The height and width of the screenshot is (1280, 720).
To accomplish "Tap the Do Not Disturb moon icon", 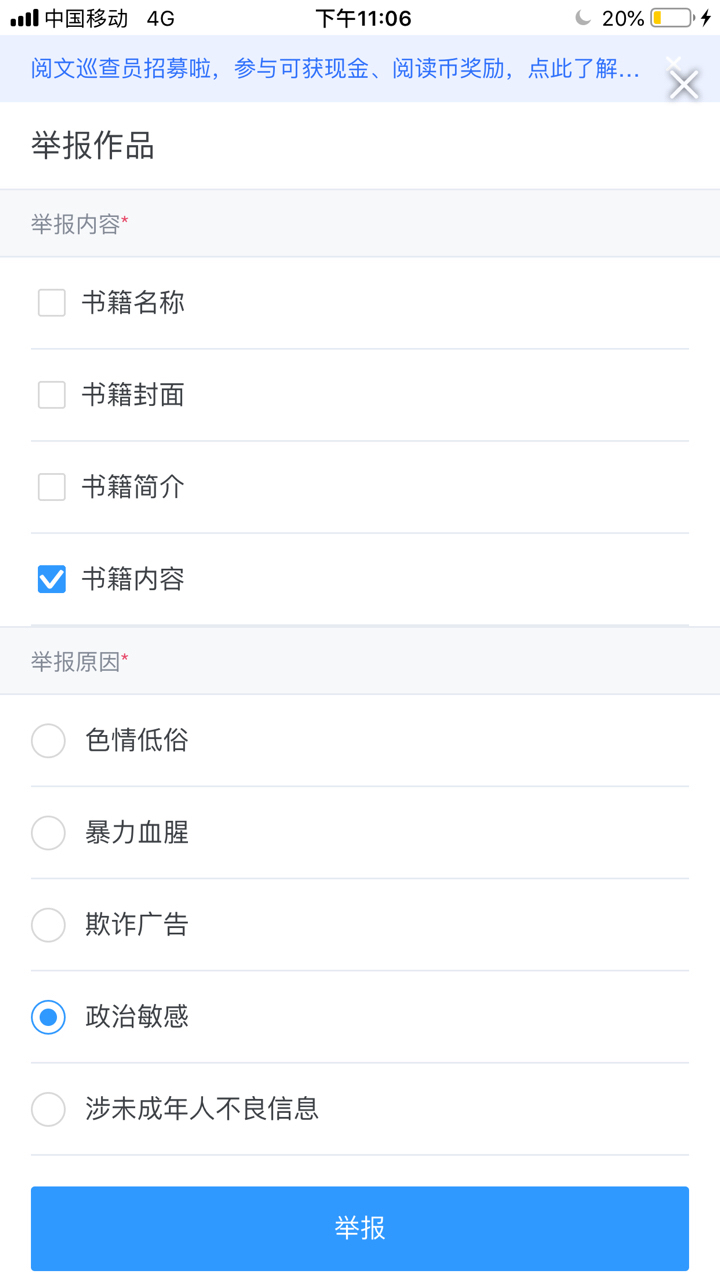I will (583, 18).
